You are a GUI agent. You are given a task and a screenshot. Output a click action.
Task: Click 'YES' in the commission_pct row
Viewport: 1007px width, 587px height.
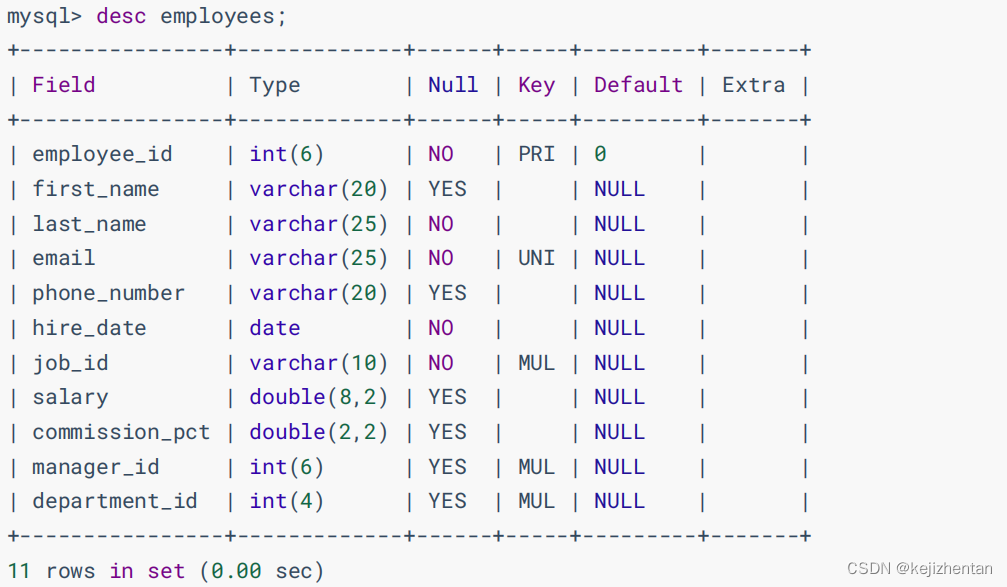(447, 432)
